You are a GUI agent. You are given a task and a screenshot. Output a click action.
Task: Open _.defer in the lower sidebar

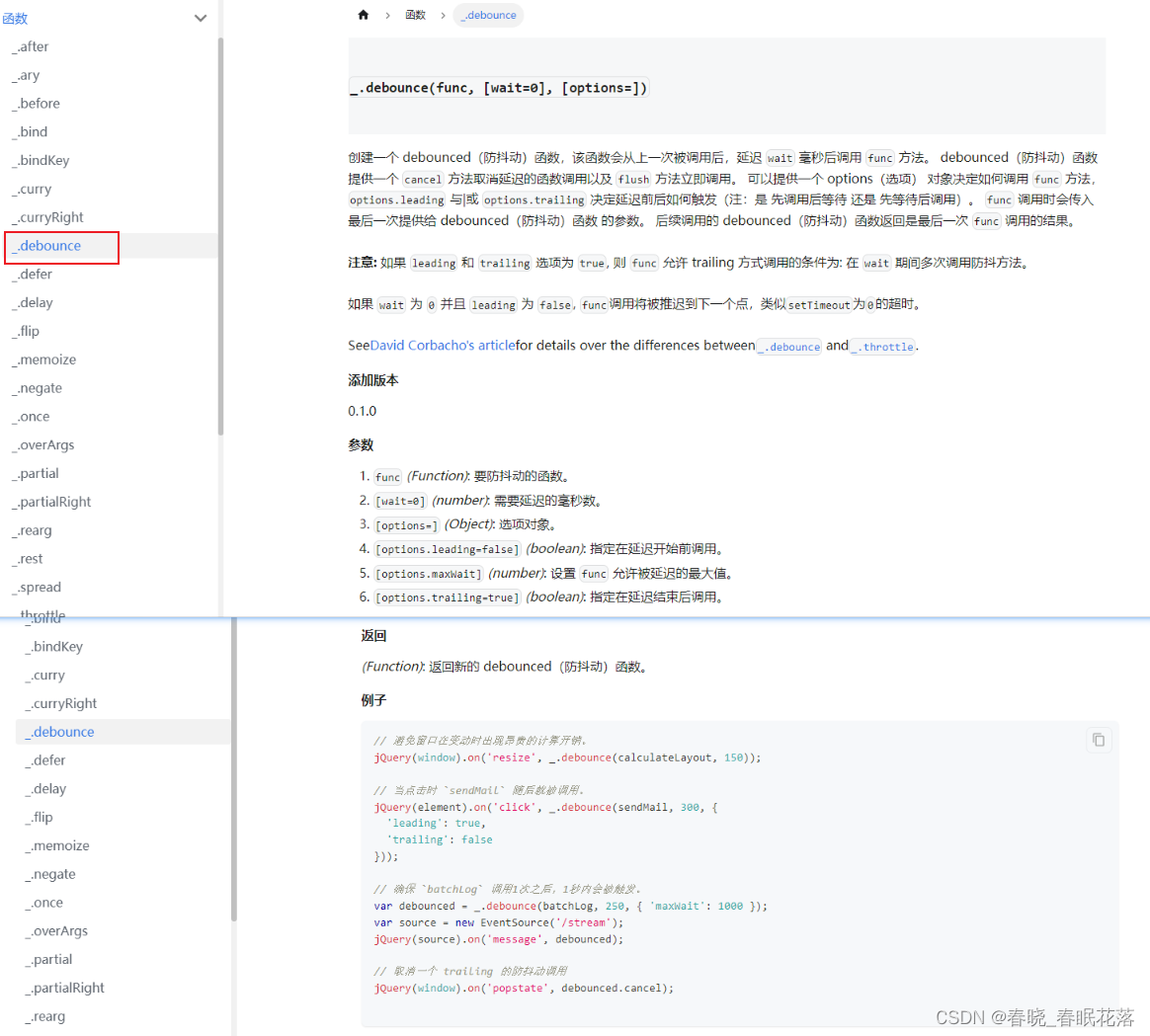[x=45, y=760]
